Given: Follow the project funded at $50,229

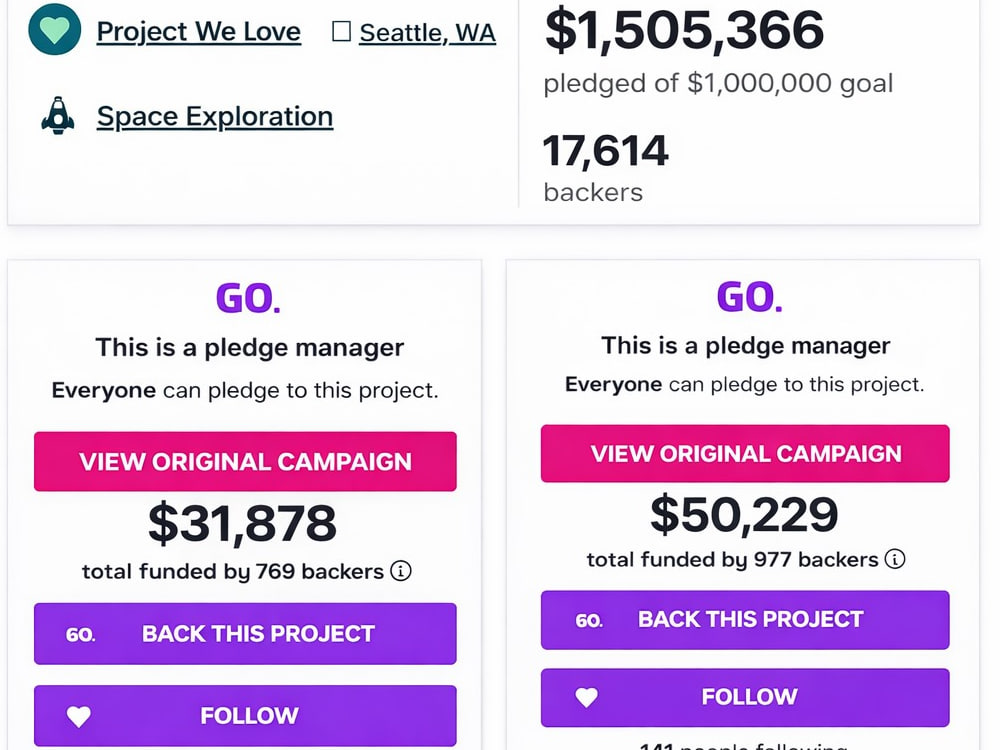Looking at the screenshot, I should (745, 697).
